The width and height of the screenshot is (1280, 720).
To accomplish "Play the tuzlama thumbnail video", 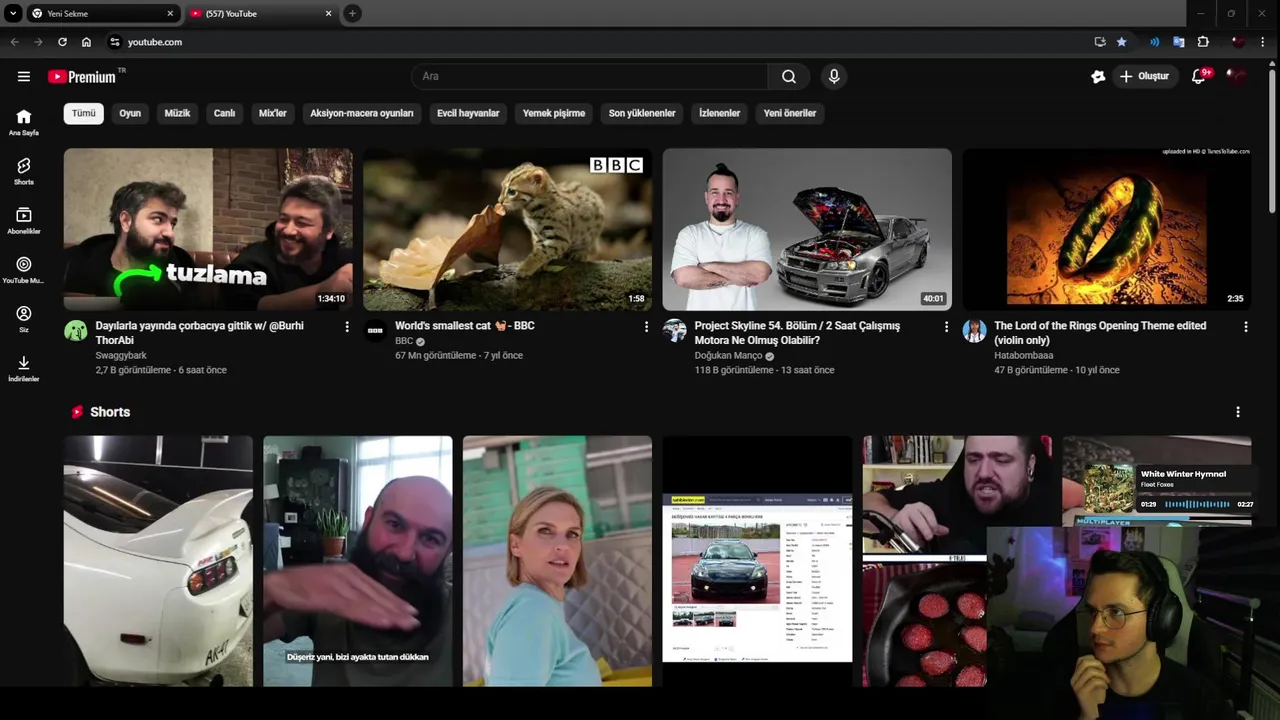I will coord(208,229).
